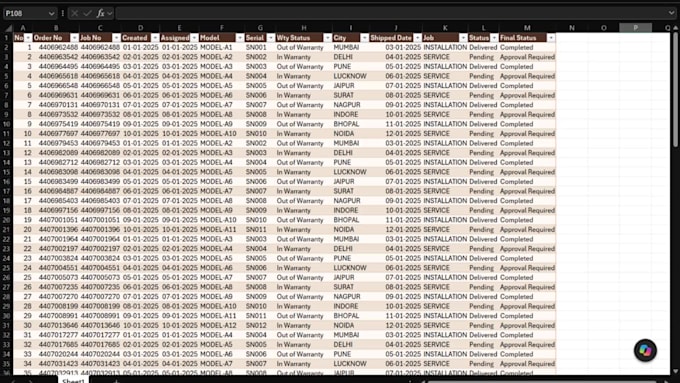Select row 10 header
This screenshot has height=383, width=680.
pyautogui.click(x=7, y=124)
